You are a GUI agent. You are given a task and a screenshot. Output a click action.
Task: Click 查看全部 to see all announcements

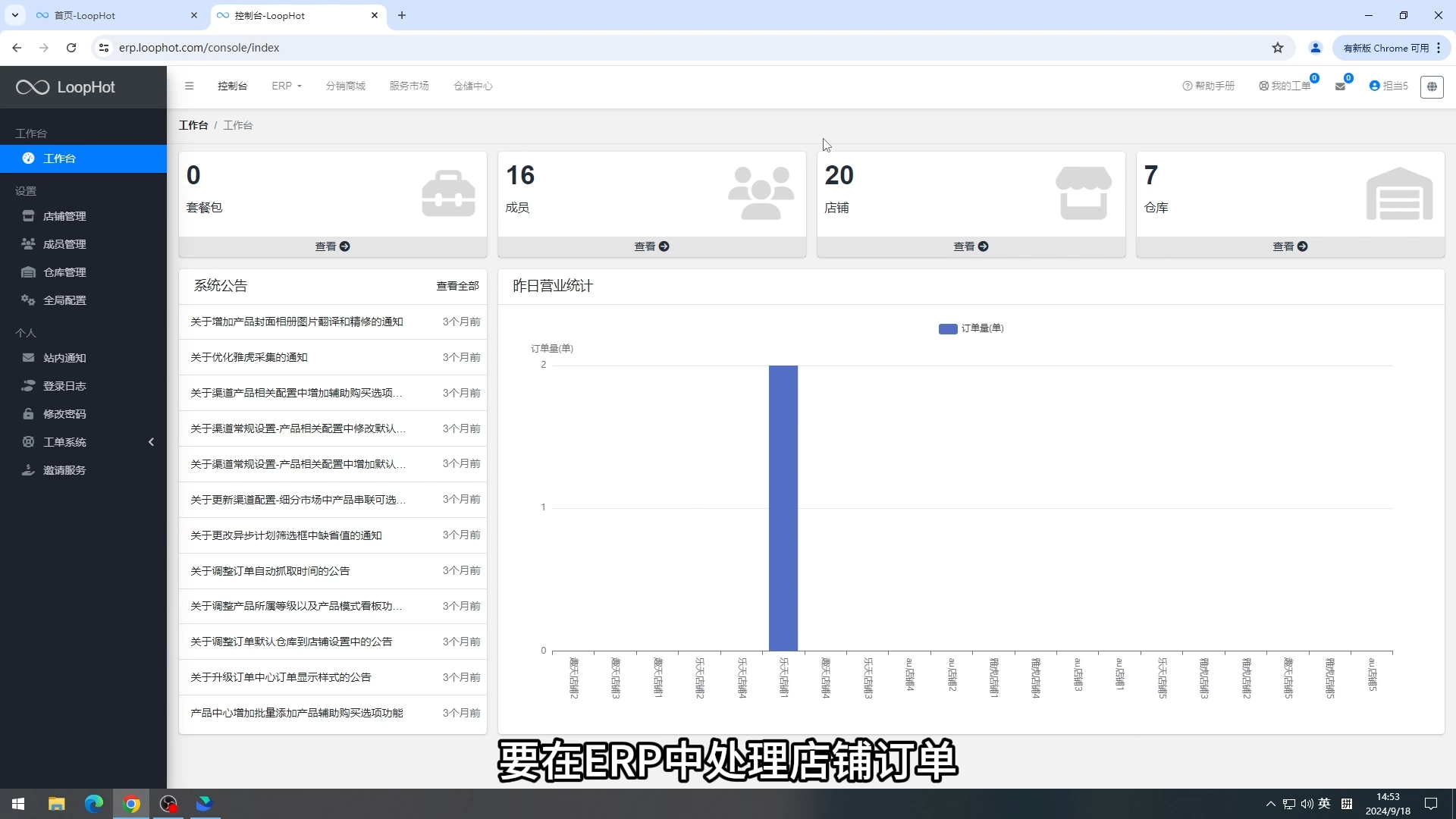tap(457, 286)
